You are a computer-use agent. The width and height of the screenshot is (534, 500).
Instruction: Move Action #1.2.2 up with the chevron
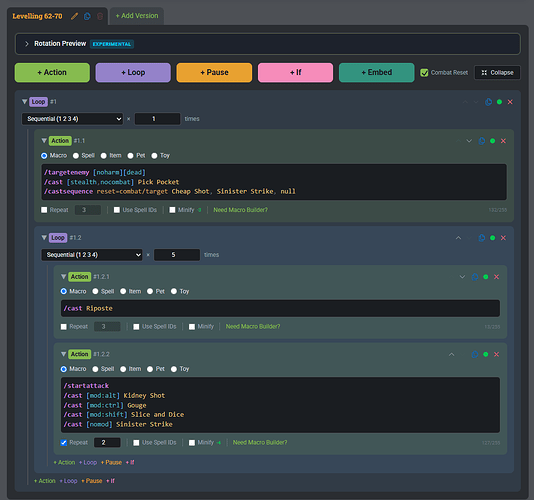[452, 354]
